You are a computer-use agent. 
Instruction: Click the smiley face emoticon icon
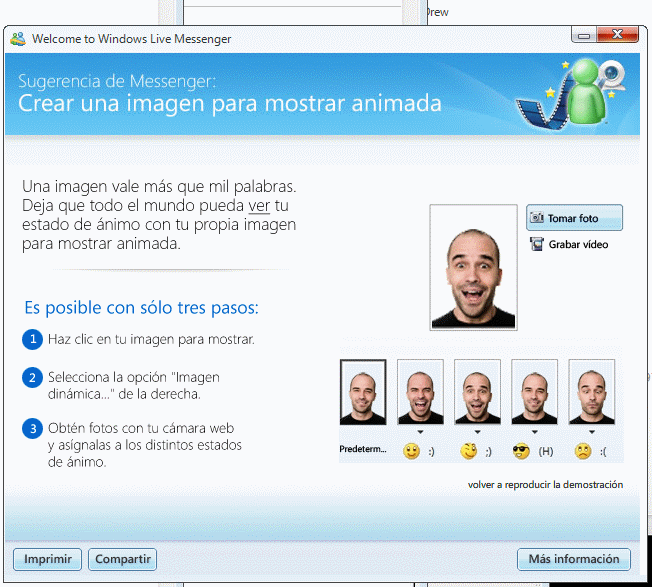coord(411,451)
